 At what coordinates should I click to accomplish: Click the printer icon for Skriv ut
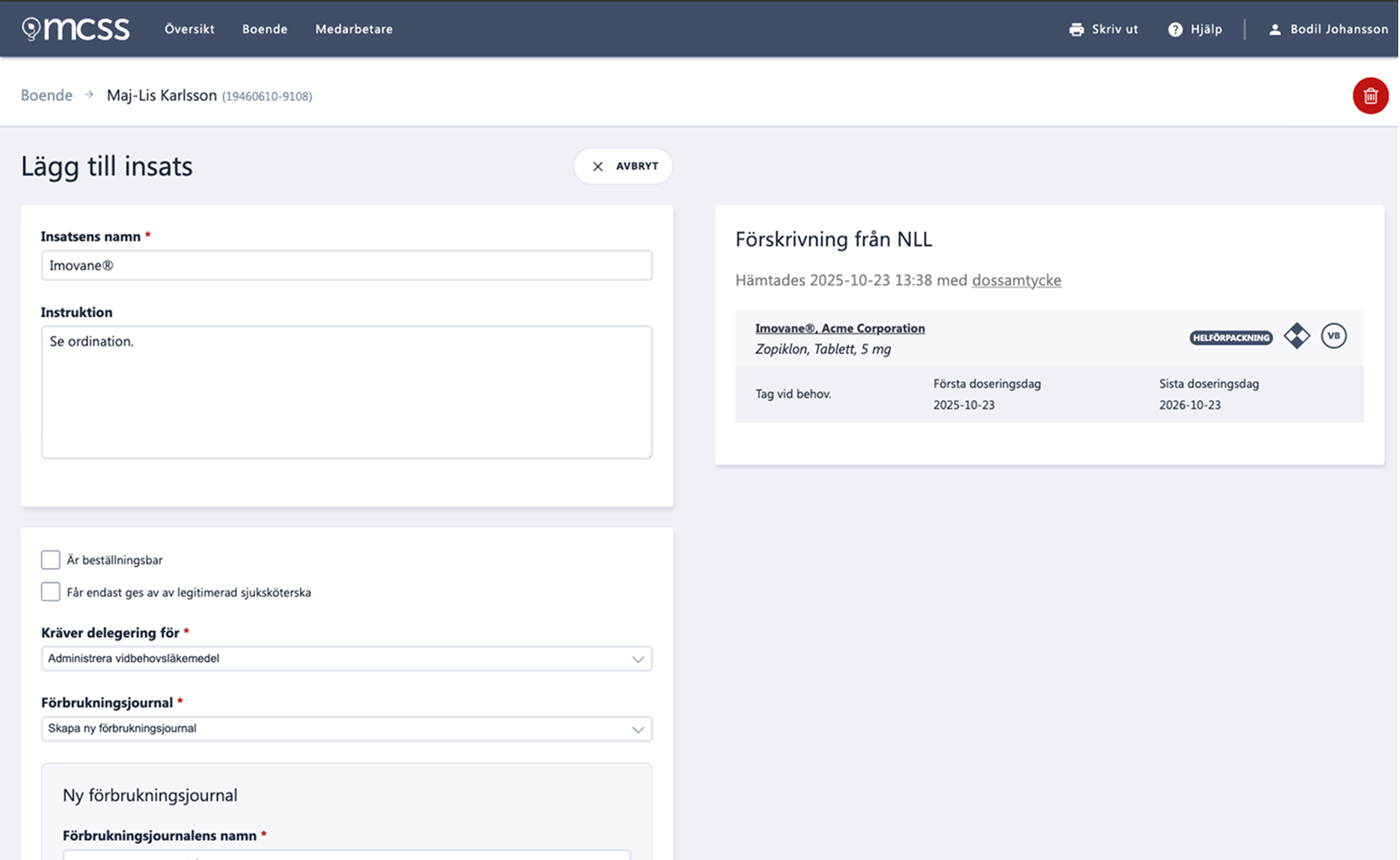click(x=1076, y=30)
